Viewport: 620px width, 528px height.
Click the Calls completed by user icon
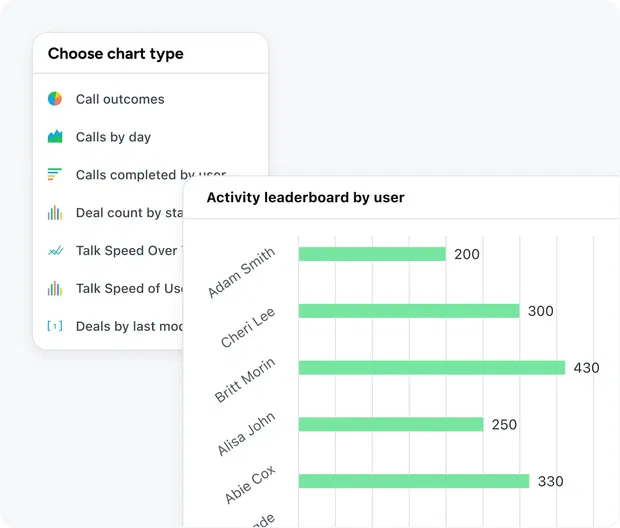click(55, 174)
